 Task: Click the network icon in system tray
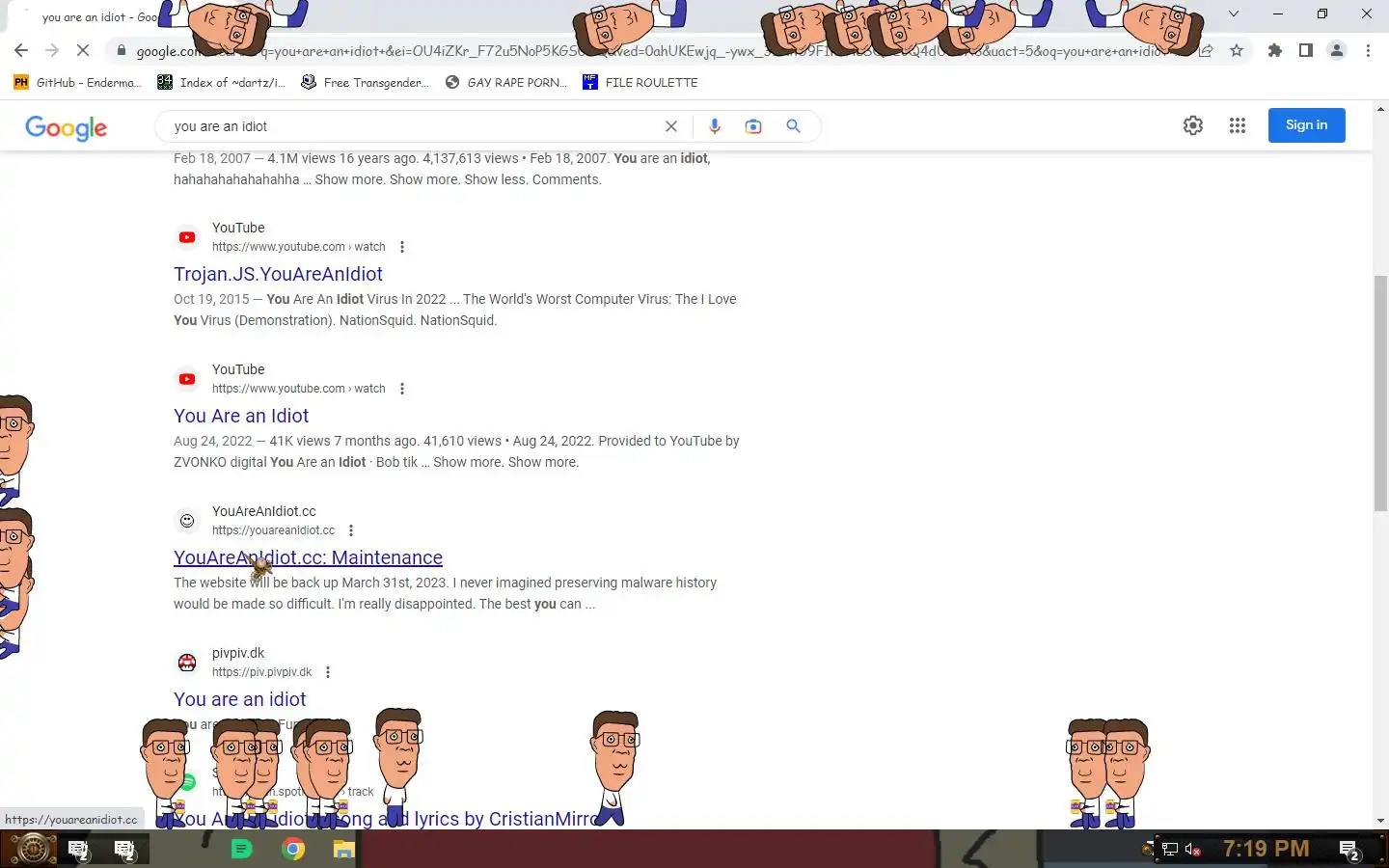click(x=1169, y=850)
